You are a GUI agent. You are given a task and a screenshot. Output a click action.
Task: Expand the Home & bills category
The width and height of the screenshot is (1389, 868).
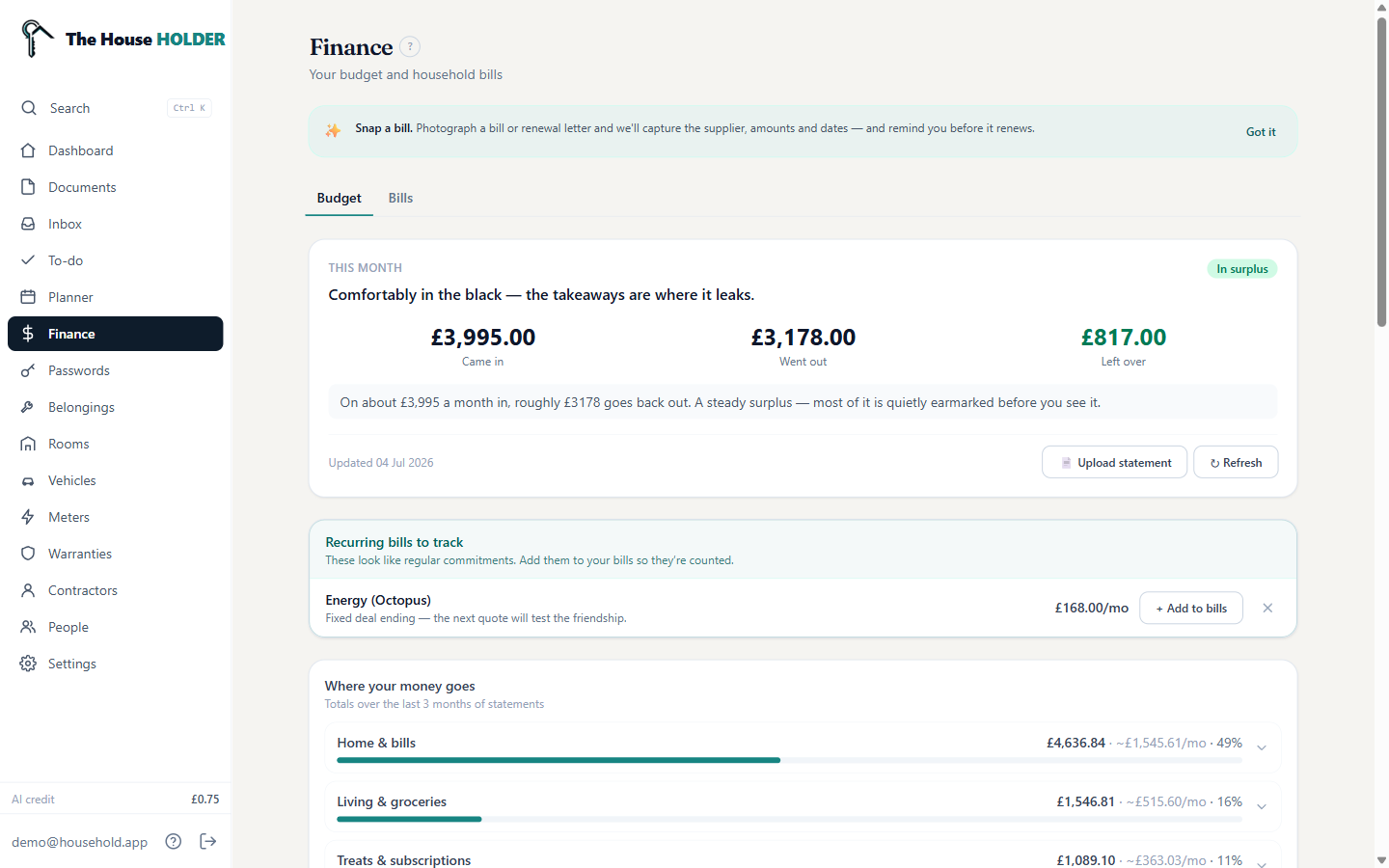coord(1262,747)
